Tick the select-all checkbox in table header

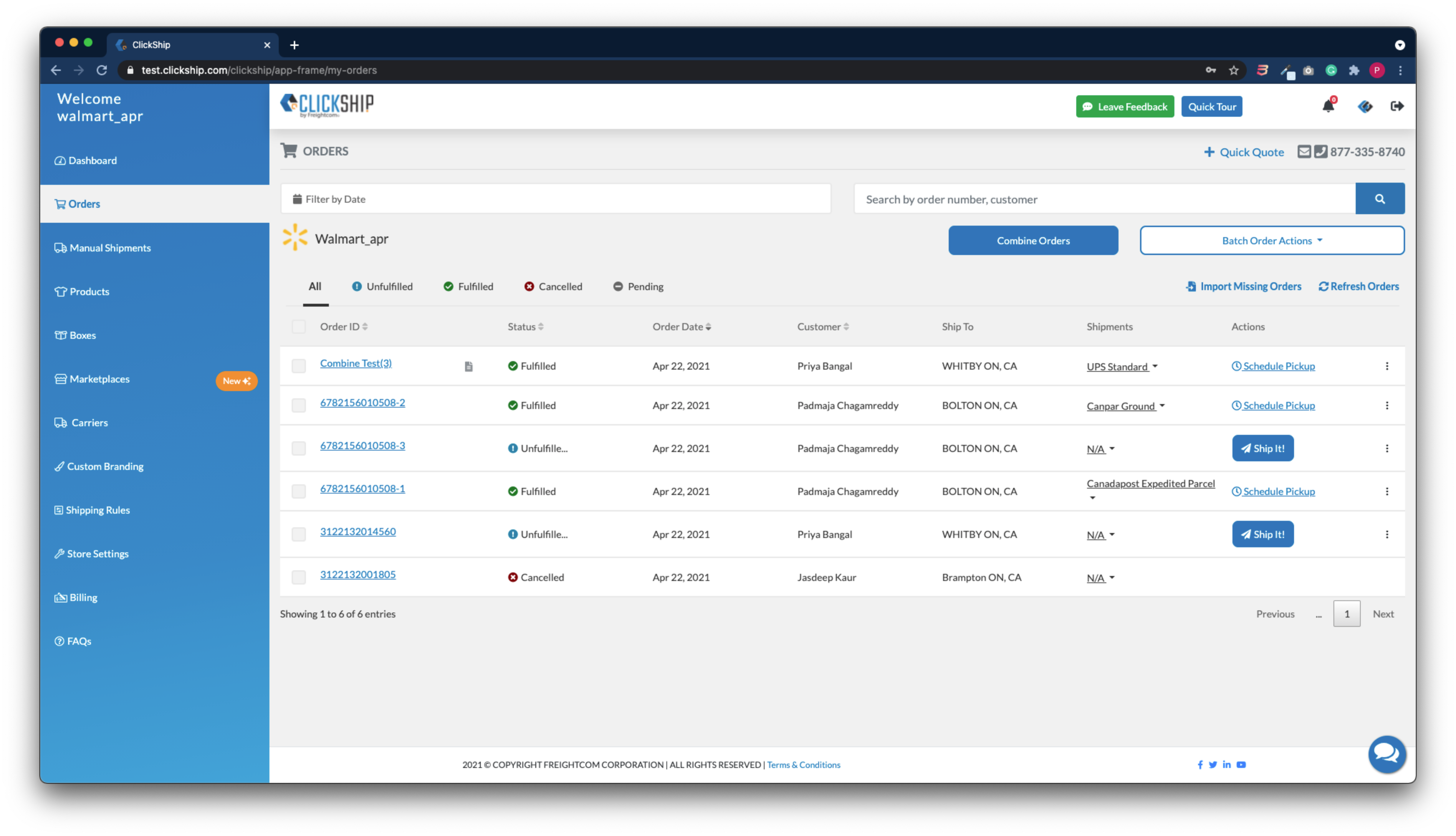pos(298,327)
